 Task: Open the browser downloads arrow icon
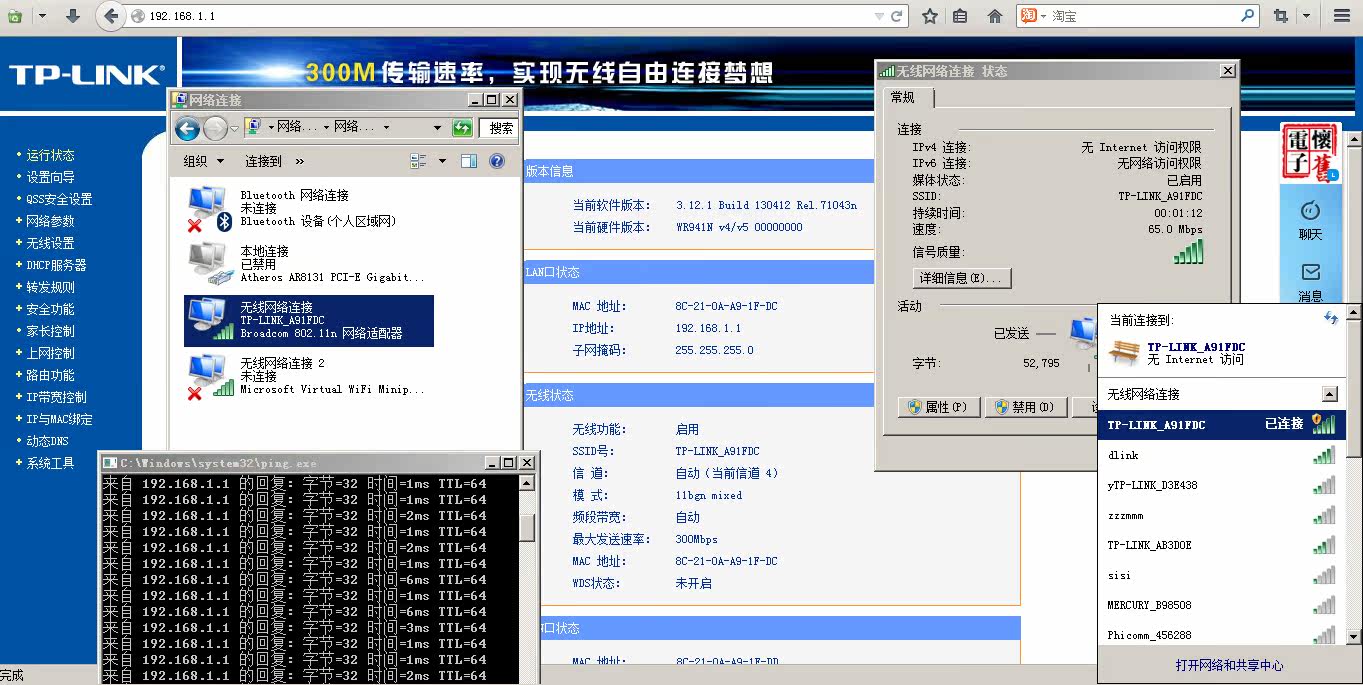[73, 16]
